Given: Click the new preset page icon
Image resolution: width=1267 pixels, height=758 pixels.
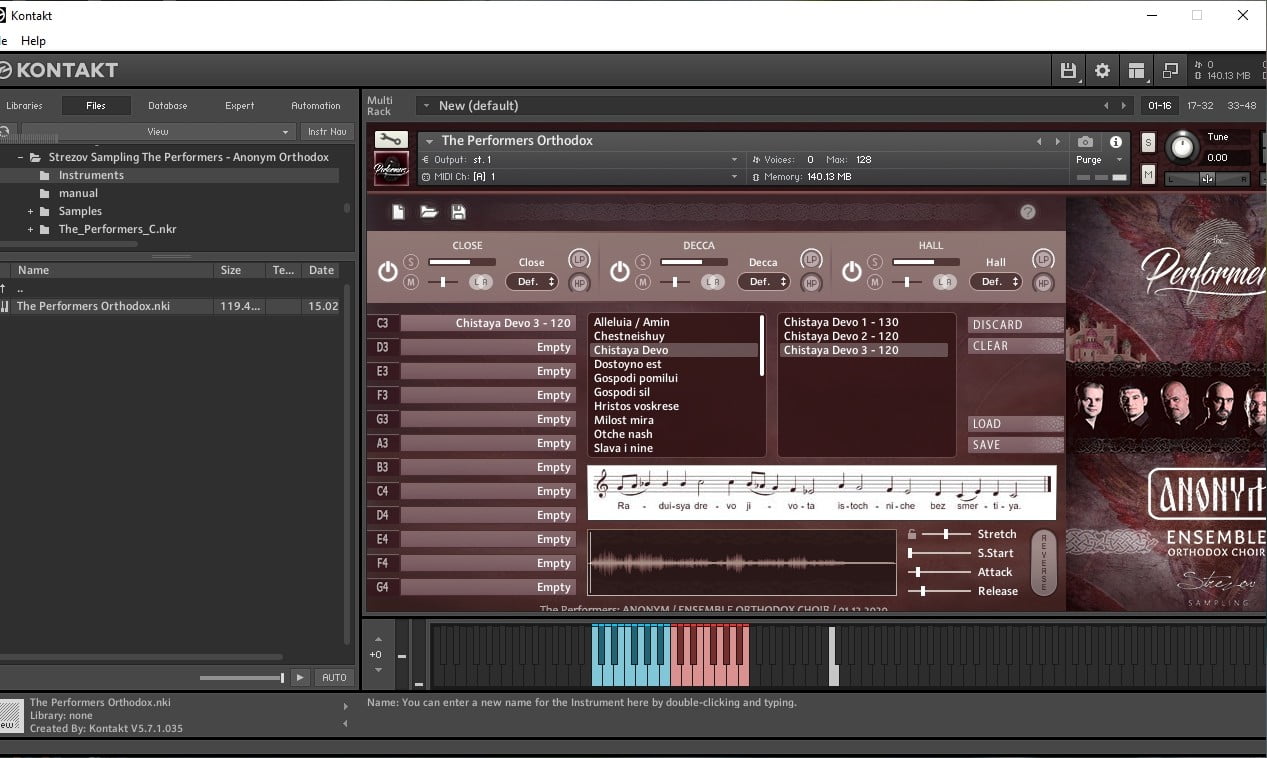Looking at the screenshot, I should (398, 212).
